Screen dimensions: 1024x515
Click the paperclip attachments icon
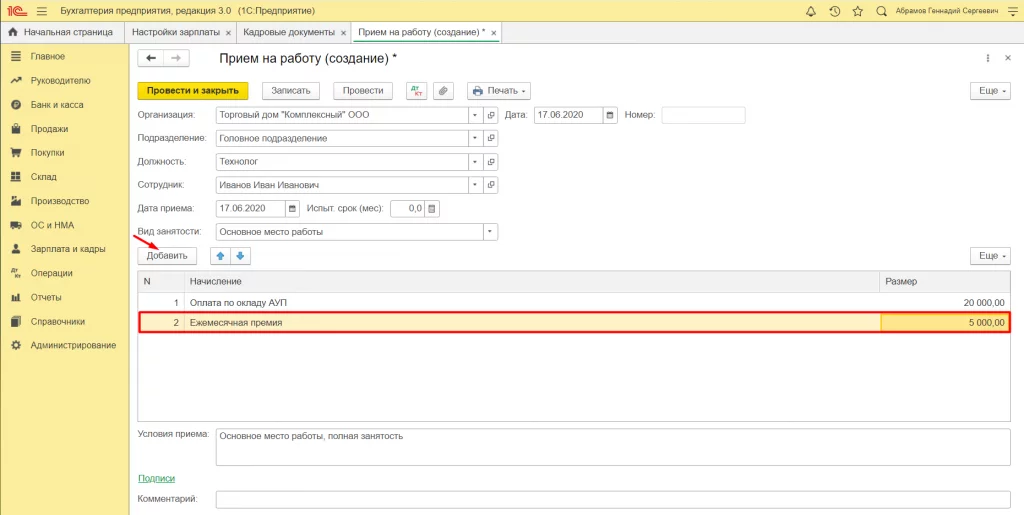pyautogui.click(x=443, y=91)
